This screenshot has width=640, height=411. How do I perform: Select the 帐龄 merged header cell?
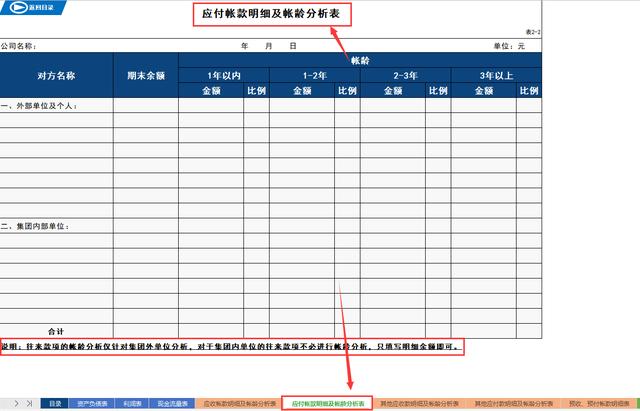(360, 60)
